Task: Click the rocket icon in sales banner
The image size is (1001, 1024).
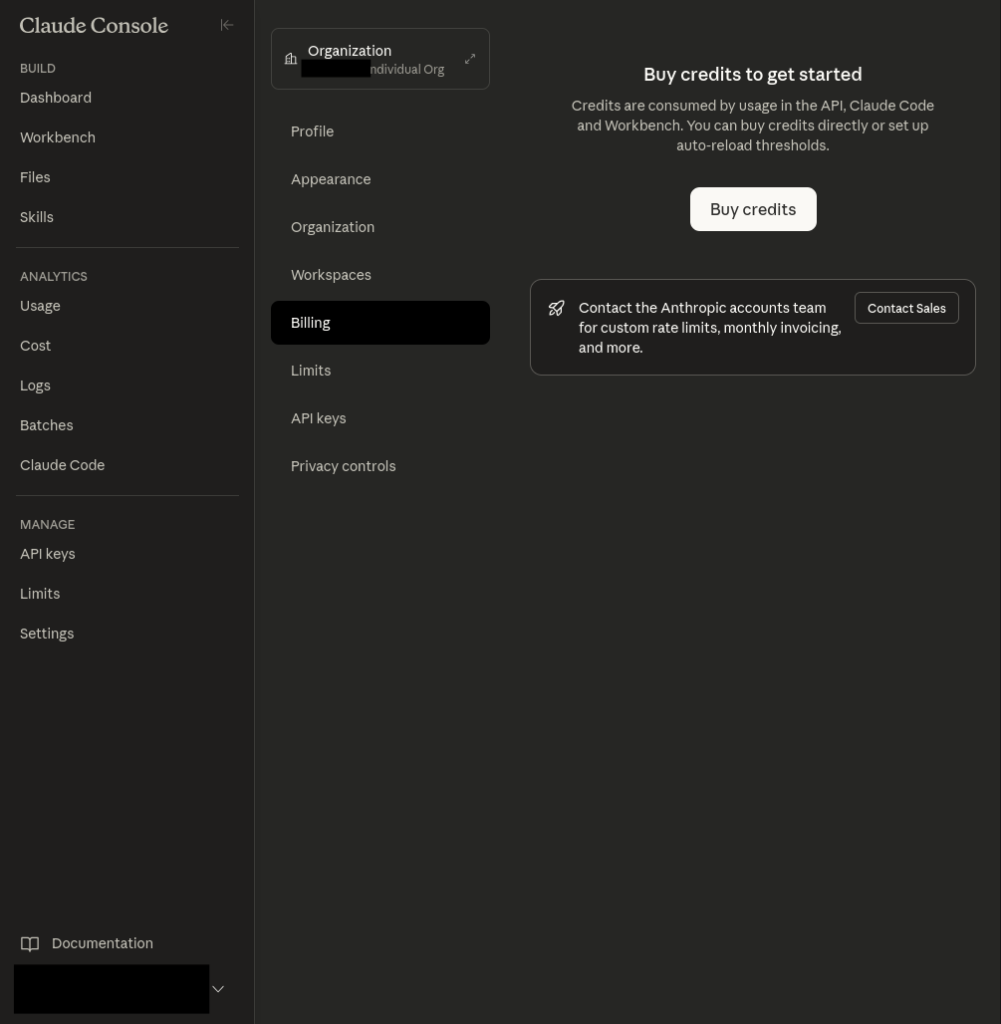Action: pos(556,308)
